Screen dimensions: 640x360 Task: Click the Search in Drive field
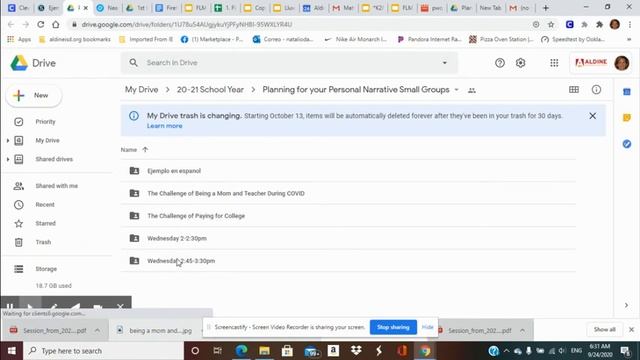point(290,63)
